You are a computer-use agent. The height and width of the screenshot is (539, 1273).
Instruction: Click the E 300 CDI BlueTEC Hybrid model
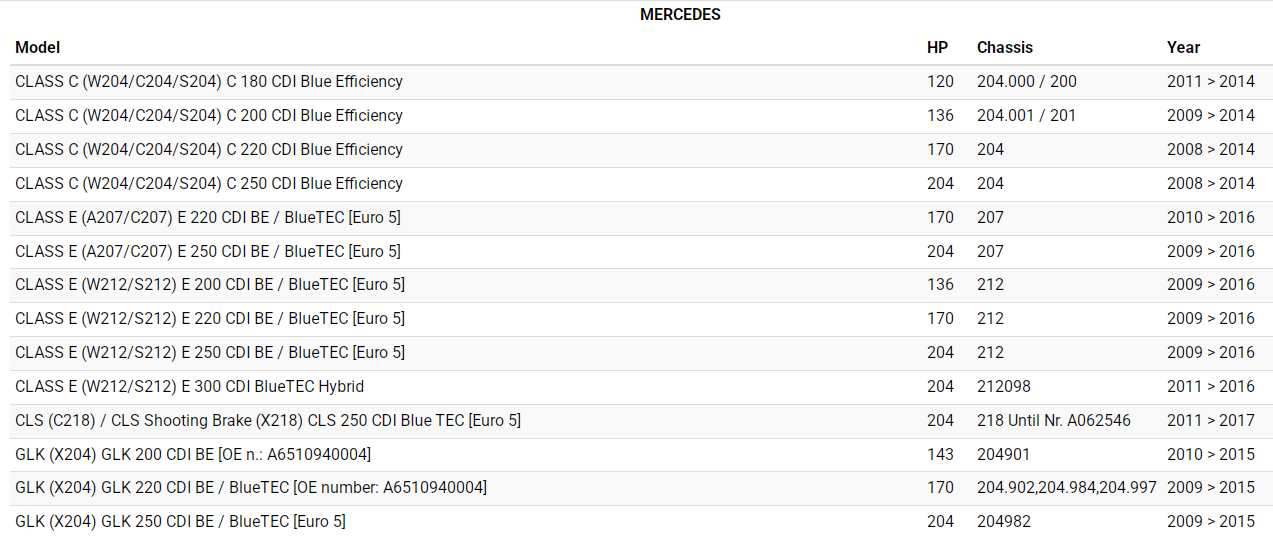(190, 386)
